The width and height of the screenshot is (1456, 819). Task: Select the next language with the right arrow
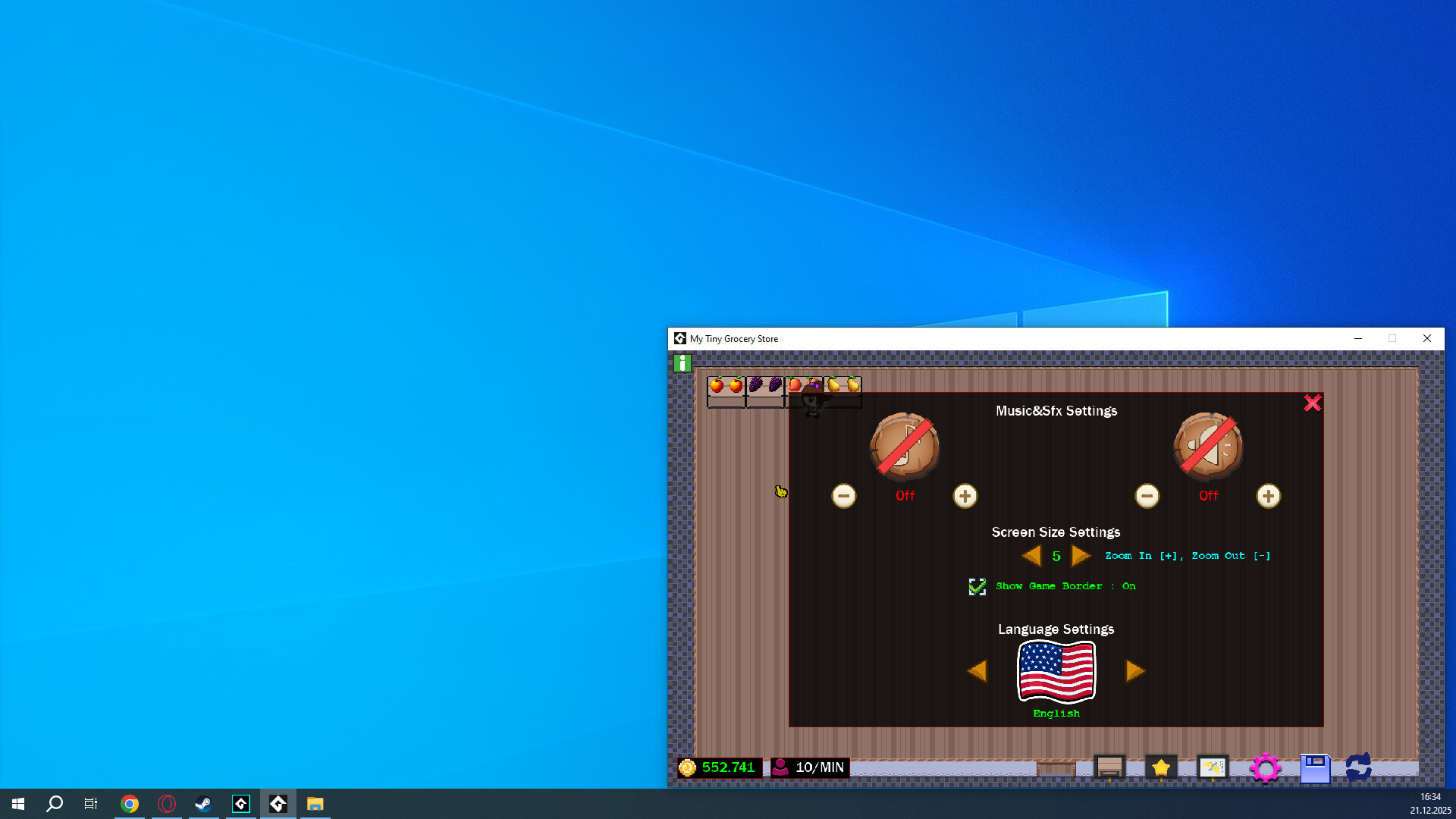pos(1135,671)
